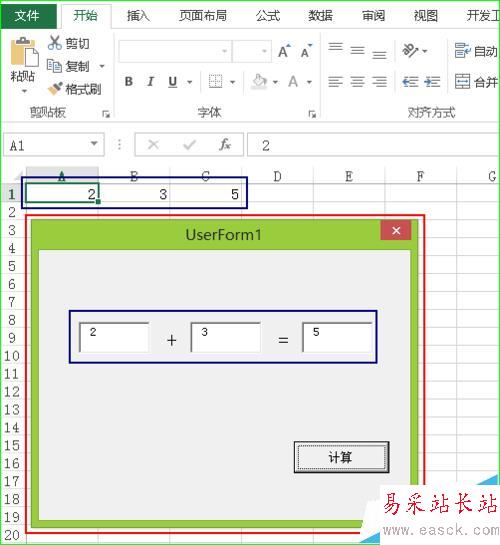
Task: Decrease font size with smaller A icon
Action: pyautogui.click(x=306, y=51)
